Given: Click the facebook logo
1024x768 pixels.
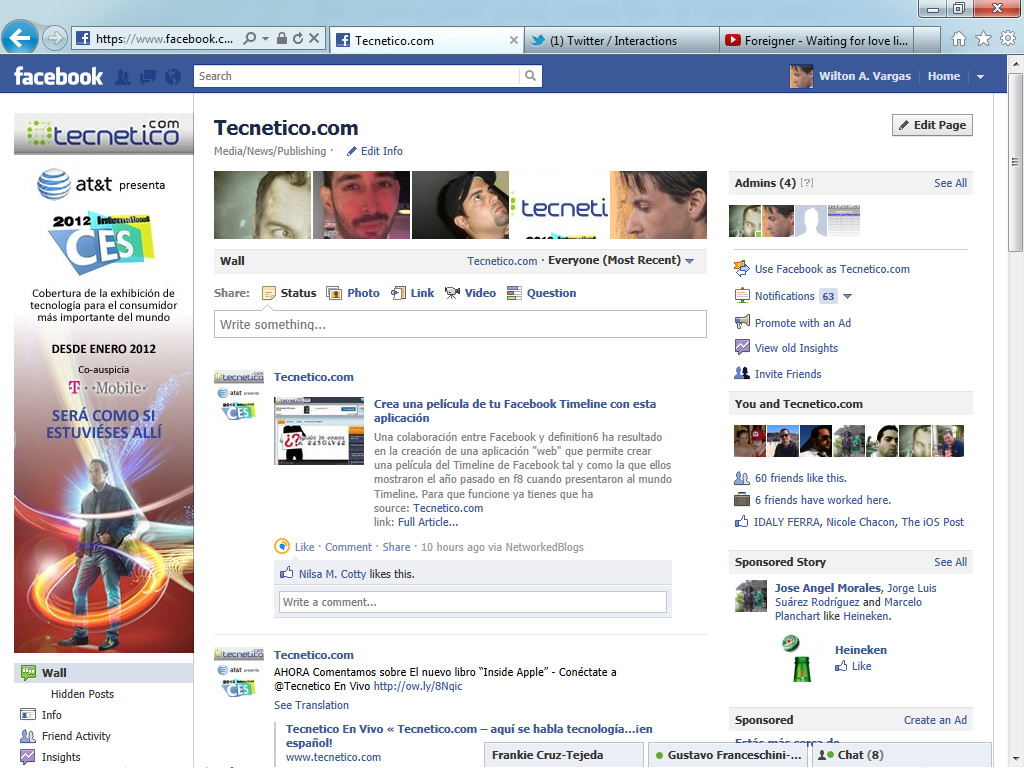Looking at the screenshot, I should (x=58, y=76).
